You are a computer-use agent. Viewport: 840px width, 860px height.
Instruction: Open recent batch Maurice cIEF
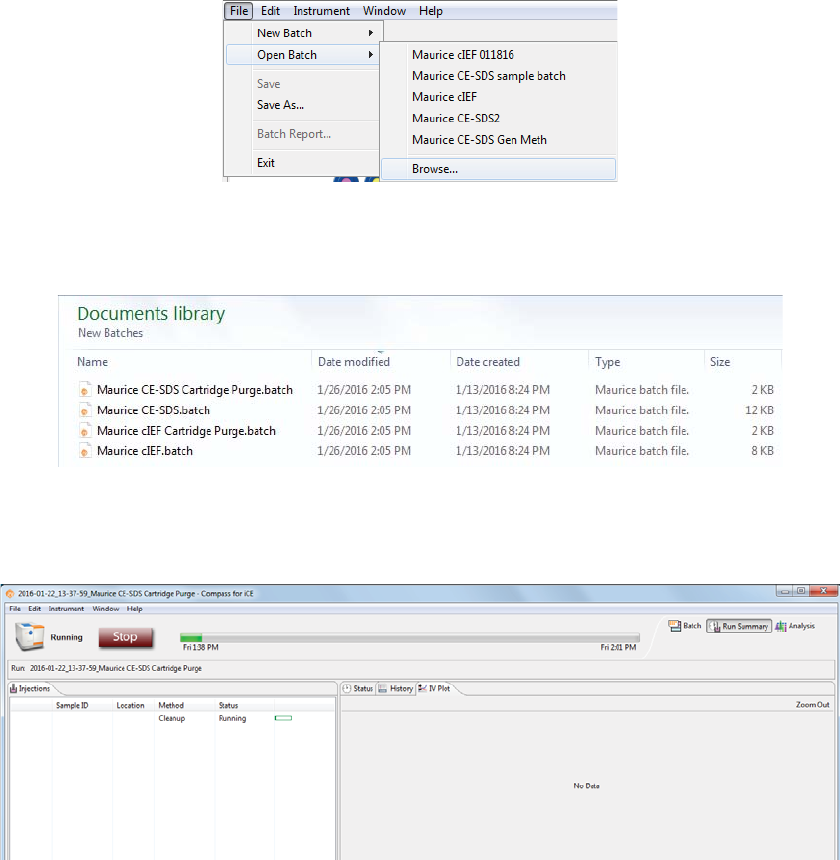tap(444, 97)
